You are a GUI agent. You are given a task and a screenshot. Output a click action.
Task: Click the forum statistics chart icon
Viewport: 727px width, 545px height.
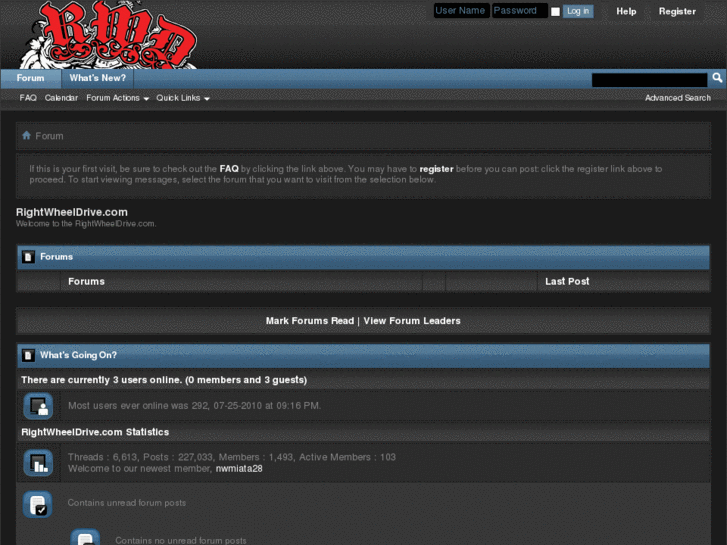tap(38, 462)
